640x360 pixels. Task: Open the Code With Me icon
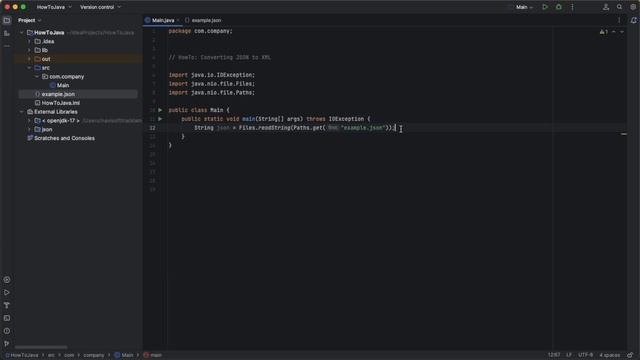click(606, 7)
